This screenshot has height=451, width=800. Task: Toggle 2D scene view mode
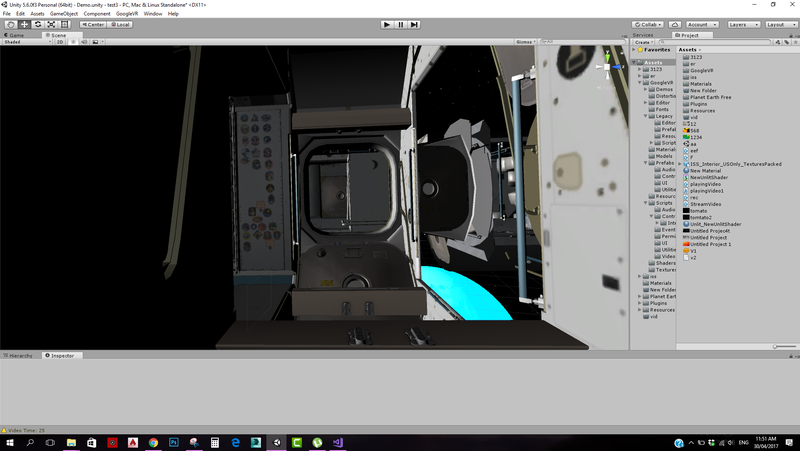tap(60, 42)
